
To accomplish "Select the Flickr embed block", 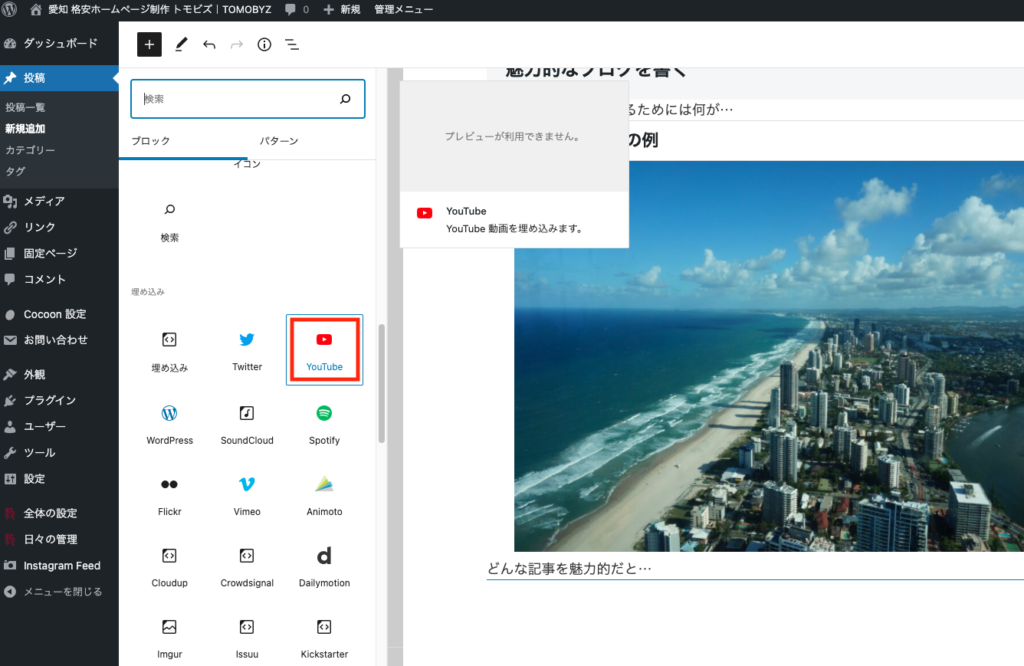I will click(169, 494).
